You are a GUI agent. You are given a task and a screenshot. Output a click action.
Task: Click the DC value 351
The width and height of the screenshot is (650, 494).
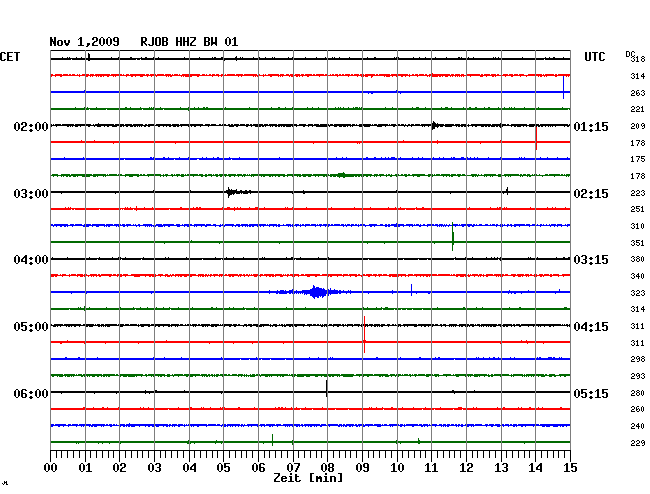(638, 243)
